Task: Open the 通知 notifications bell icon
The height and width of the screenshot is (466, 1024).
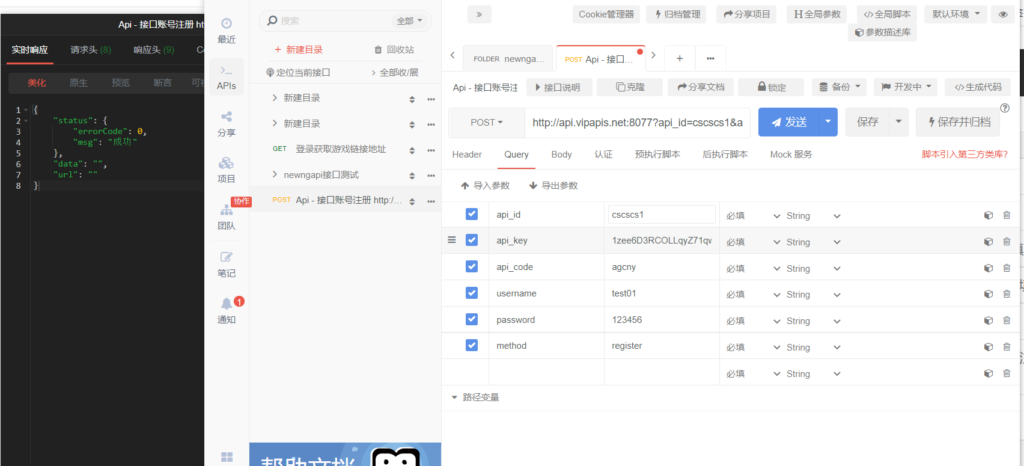Action: pos(227,303)
